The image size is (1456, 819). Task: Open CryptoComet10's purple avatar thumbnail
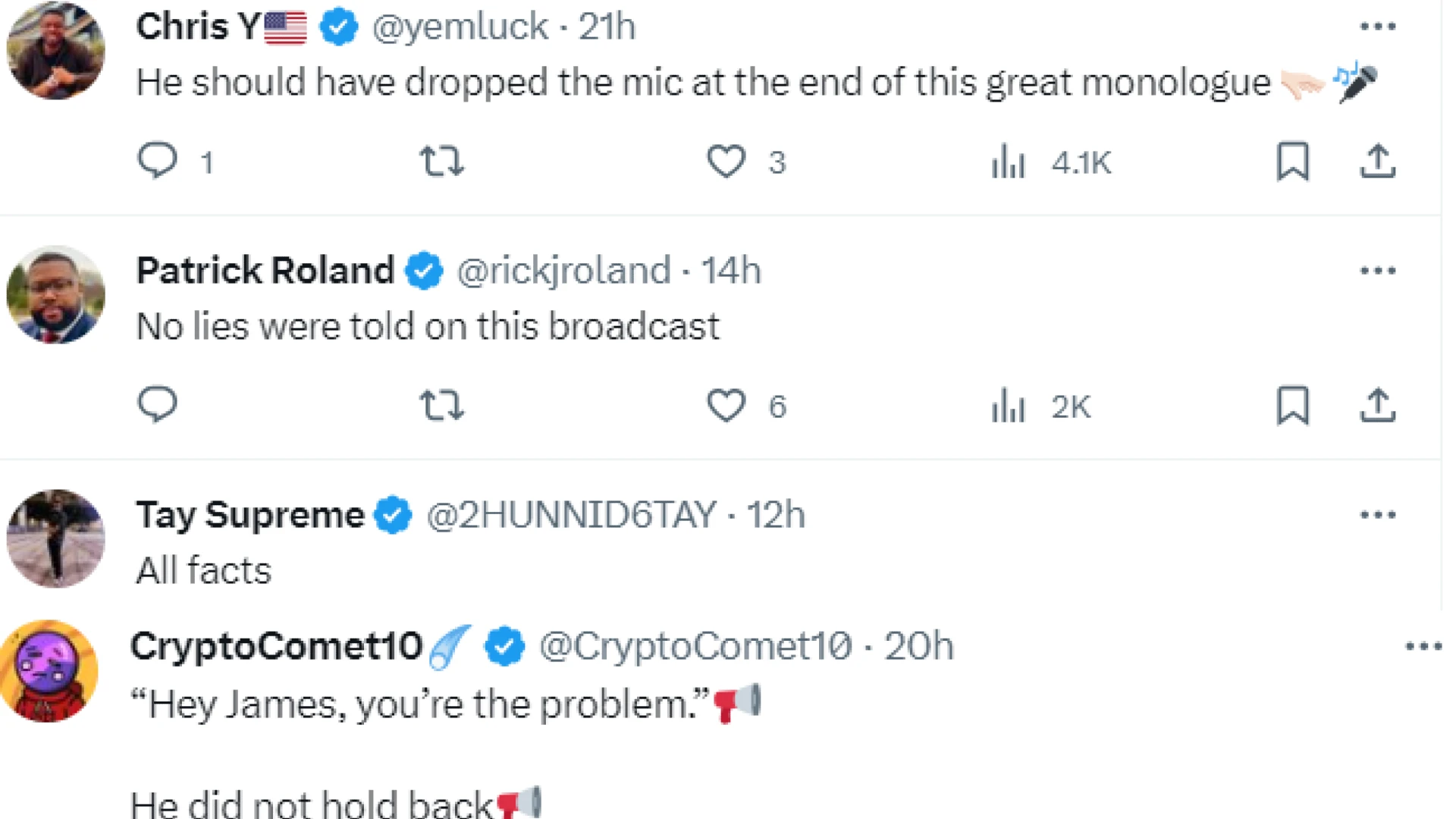pos(50,671)
